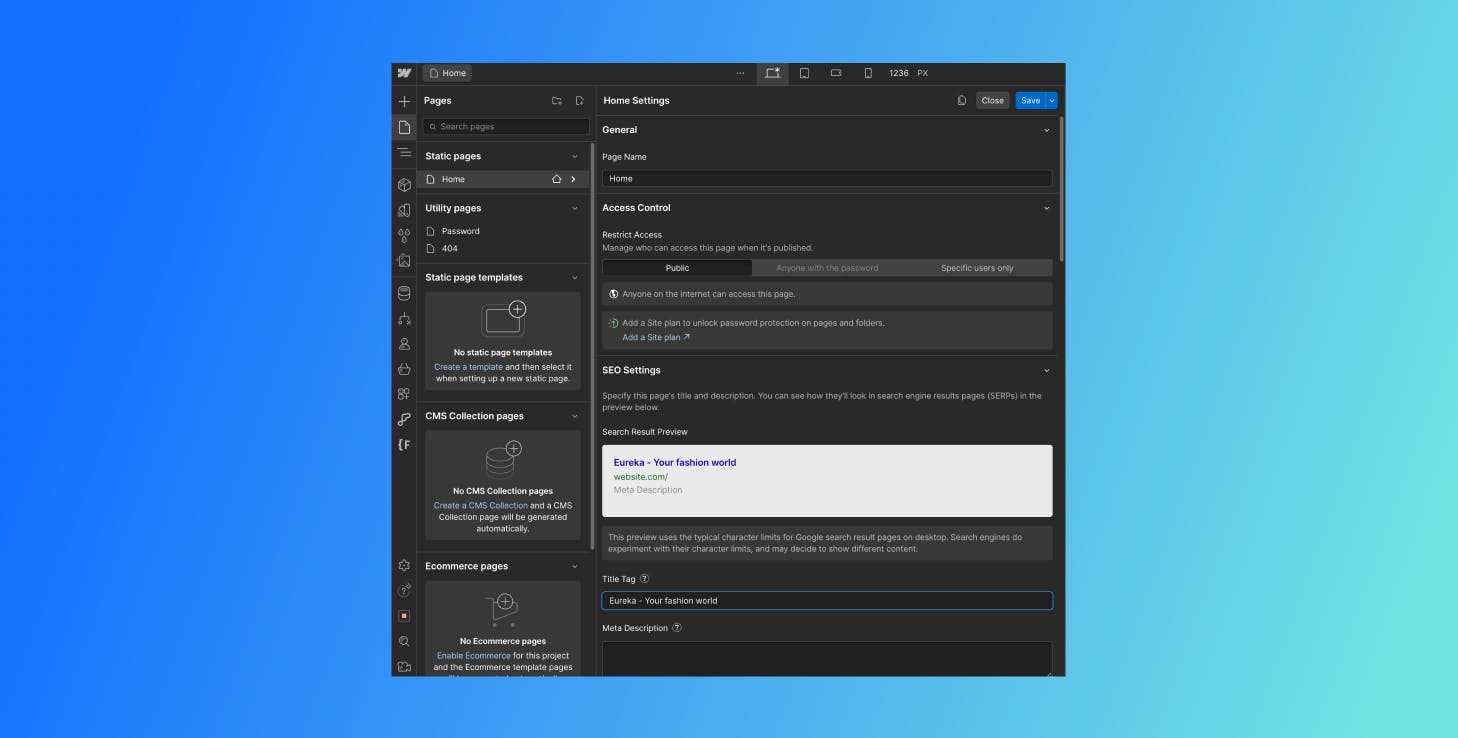Switch to tablet breakpoint
Image resolution: width=1458 pixels, height=738 pixels.
804,73
